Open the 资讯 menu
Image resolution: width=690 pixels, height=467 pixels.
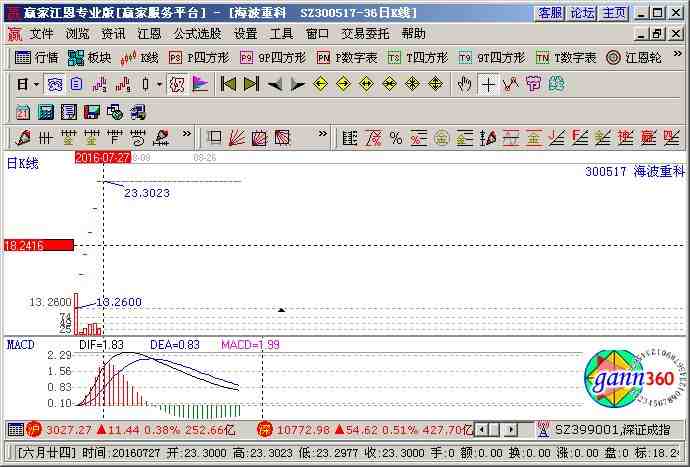pyautogui.click(x=114, y=34)
